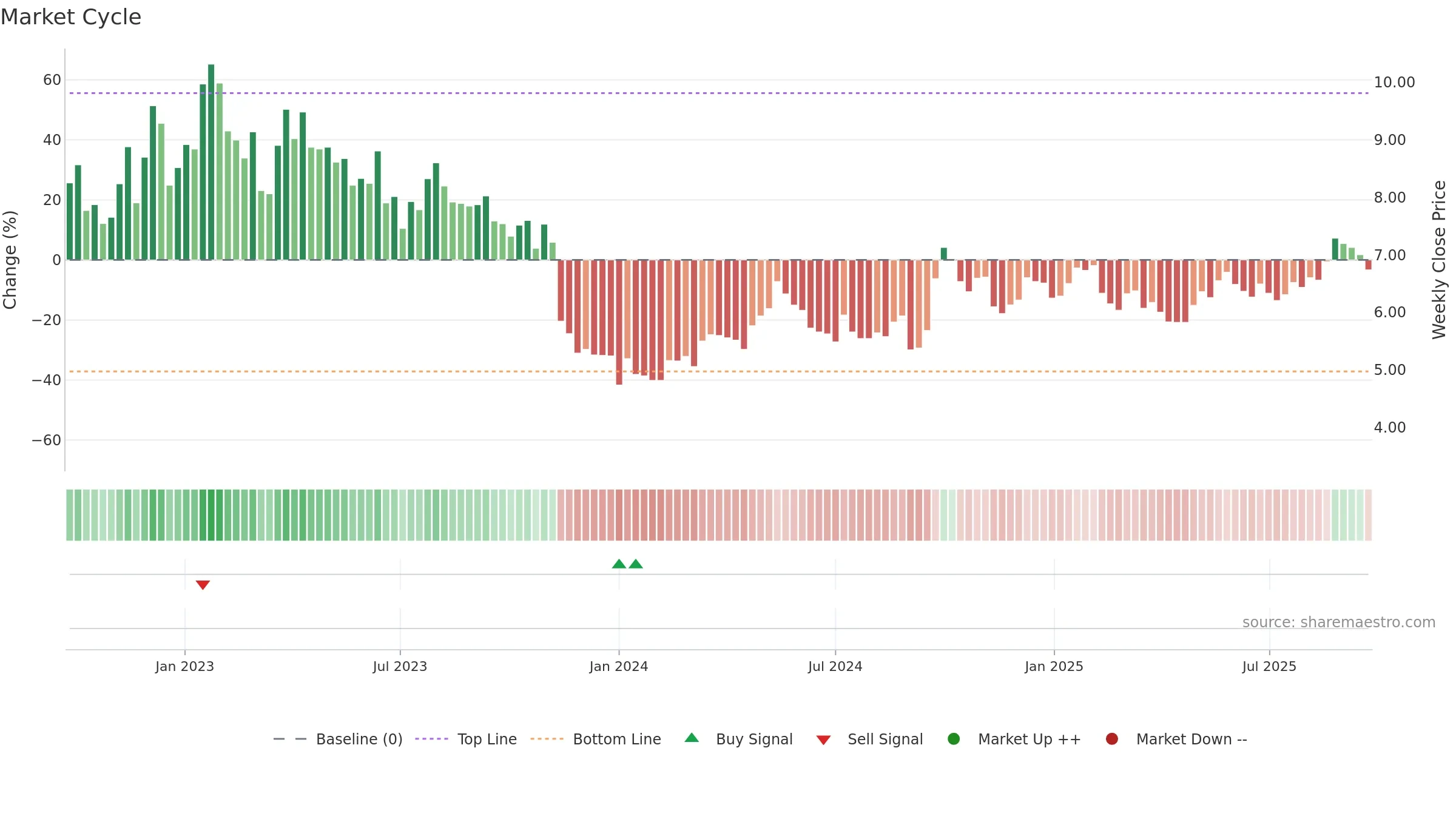Screen dimensions: 1456x819
Task: Click the 10.00 price tick on the right axis
Action: pos(1394,83)
